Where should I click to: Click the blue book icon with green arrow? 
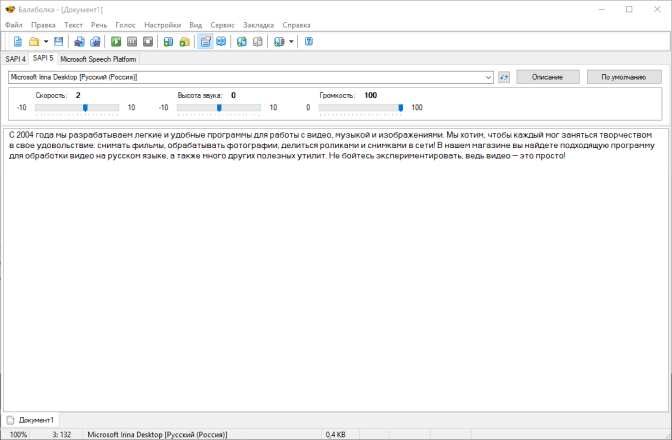tap(168, 42)
